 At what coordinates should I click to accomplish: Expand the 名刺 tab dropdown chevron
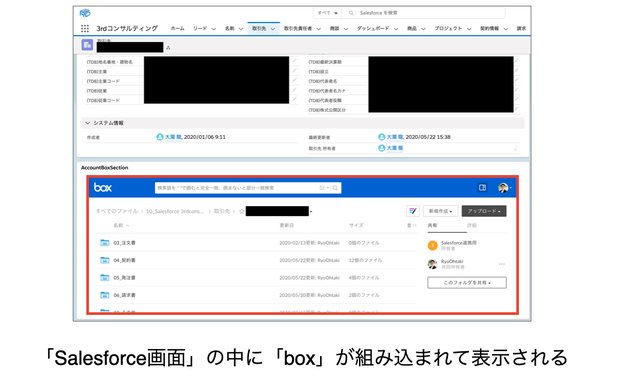(x=241, y=29)
